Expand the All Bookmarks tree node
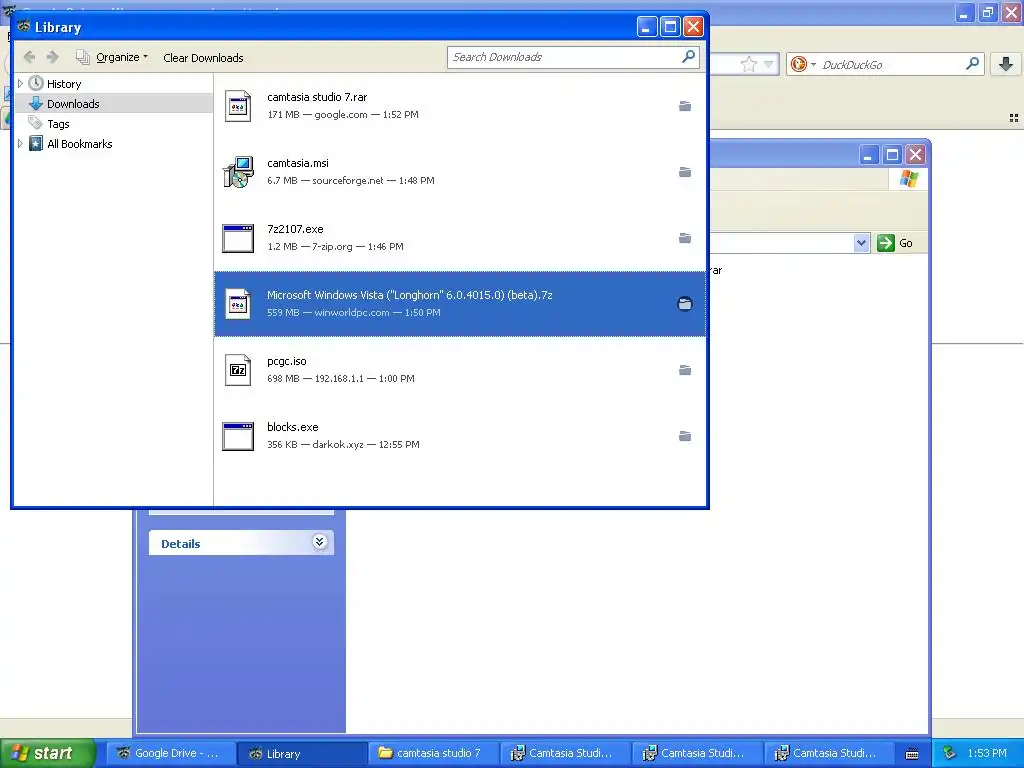This screenshot has height=768, width=1024. click(20, 144)
